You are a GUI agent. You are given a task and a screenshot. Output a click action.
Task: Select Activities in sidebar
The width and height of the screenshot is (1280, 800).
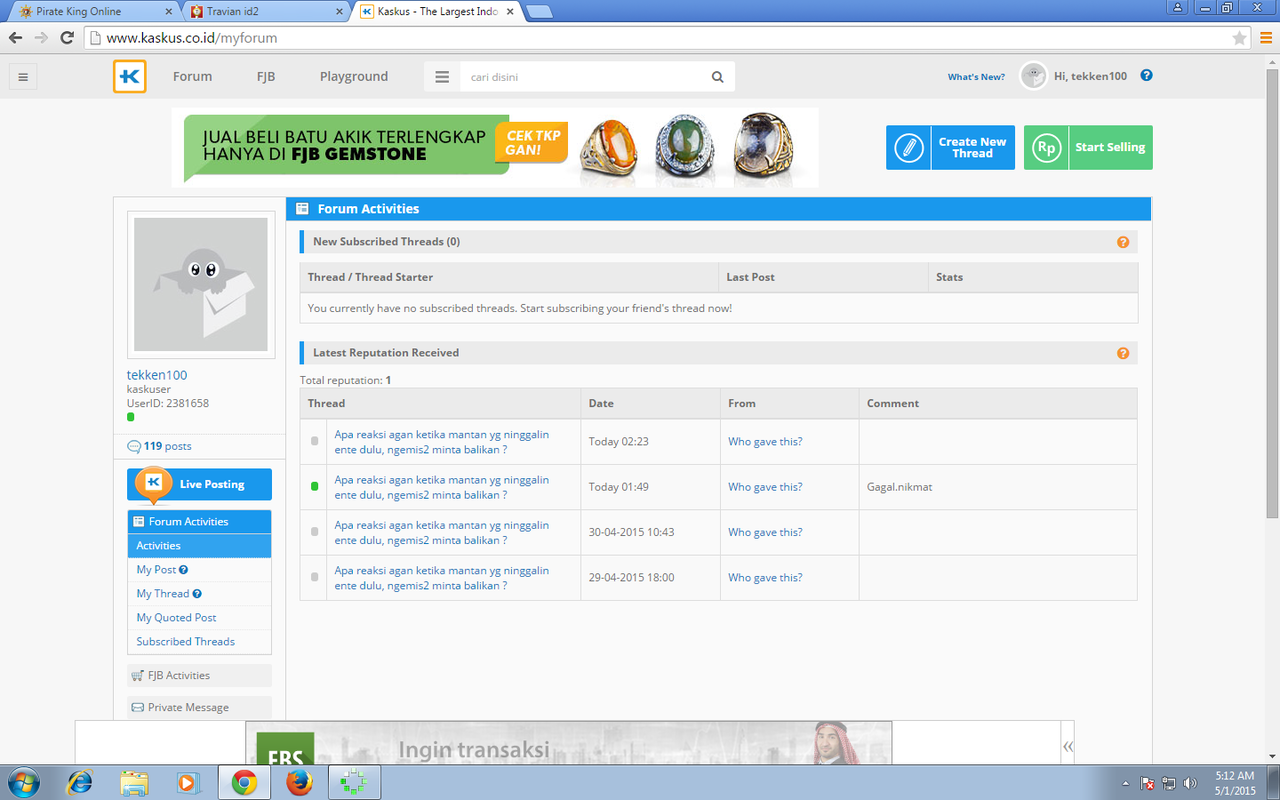pos(199,546)
